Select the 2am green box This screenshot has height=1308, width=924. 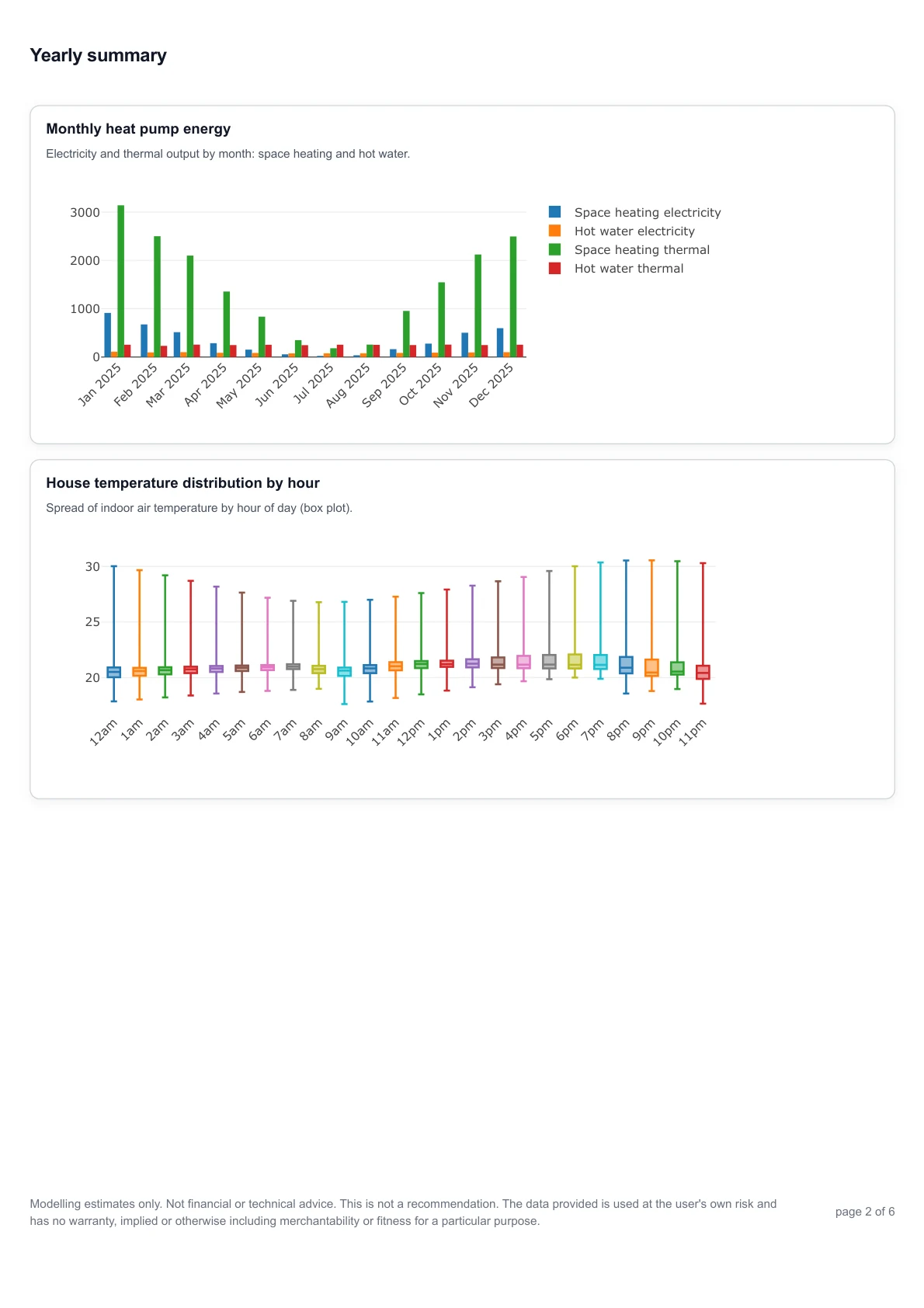click(x=165, y=671)
